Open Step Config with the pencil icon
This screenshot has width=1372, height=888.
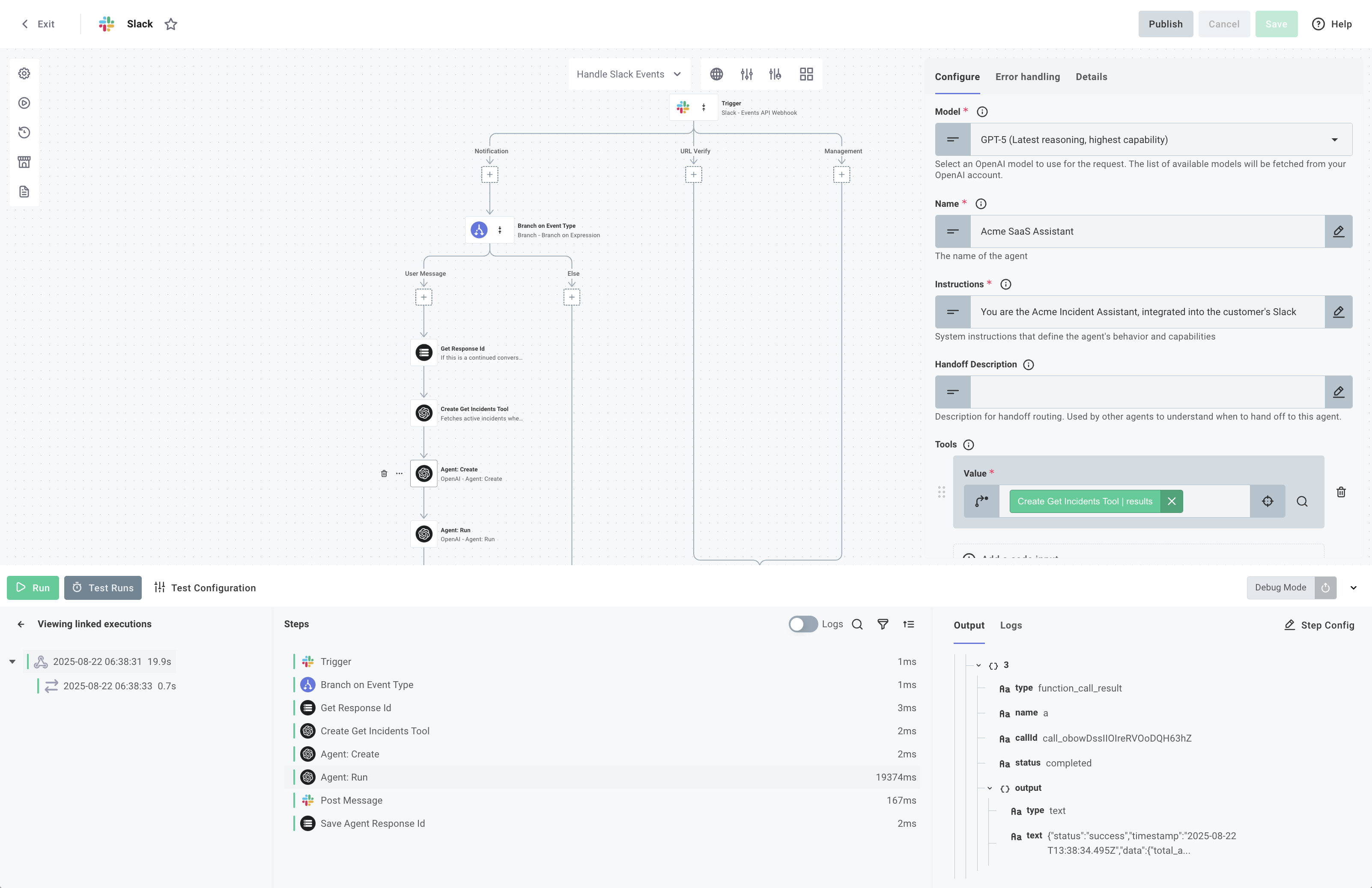1289,625
